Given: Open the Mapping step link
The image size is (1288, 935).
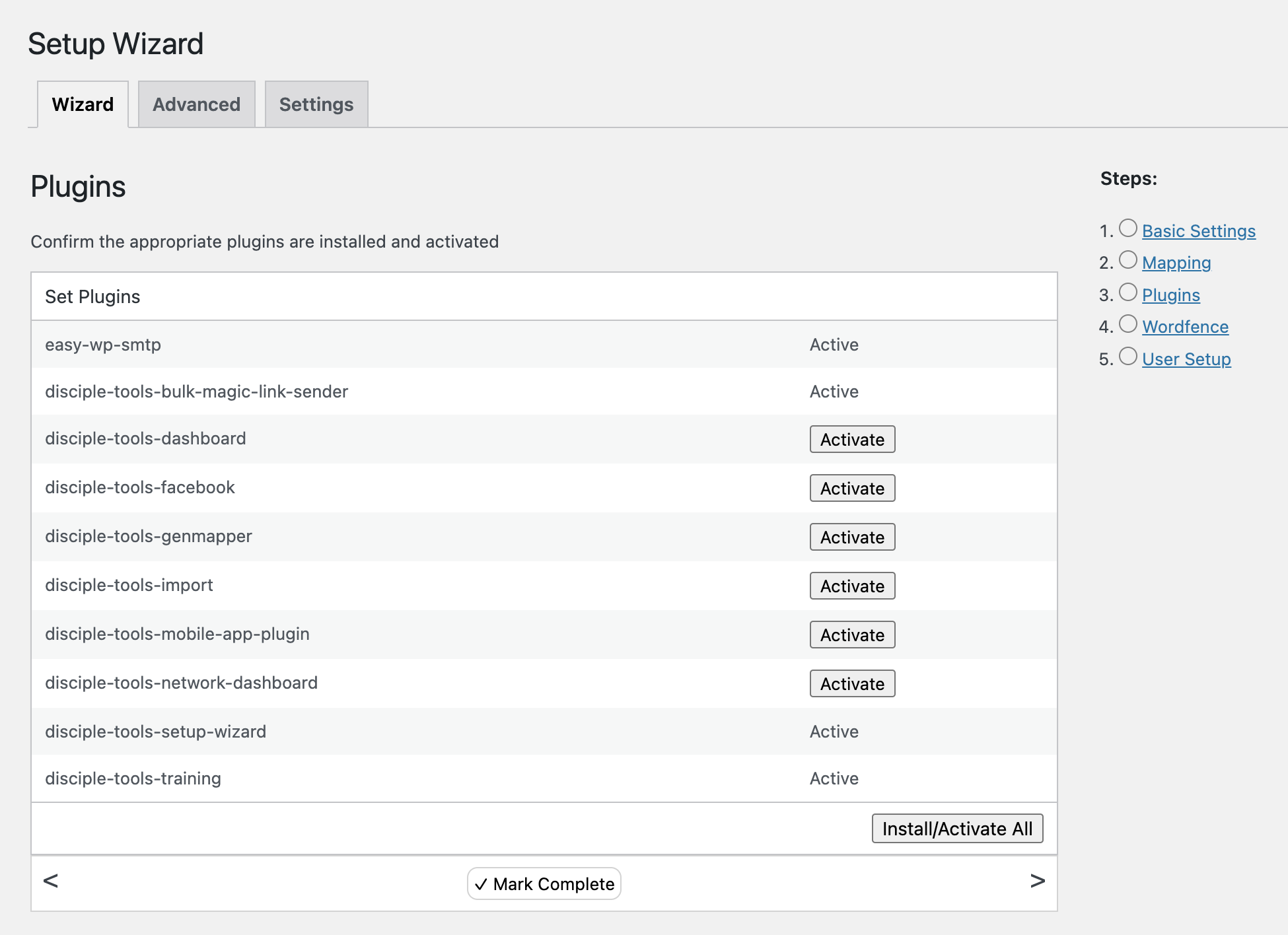Looking at the screenshot, I should pyautogui.click(x=1176, y=263).
